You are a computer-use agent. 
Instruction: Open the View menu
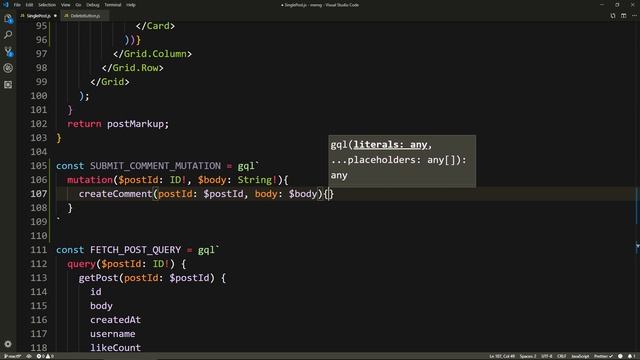pos(65,5)
